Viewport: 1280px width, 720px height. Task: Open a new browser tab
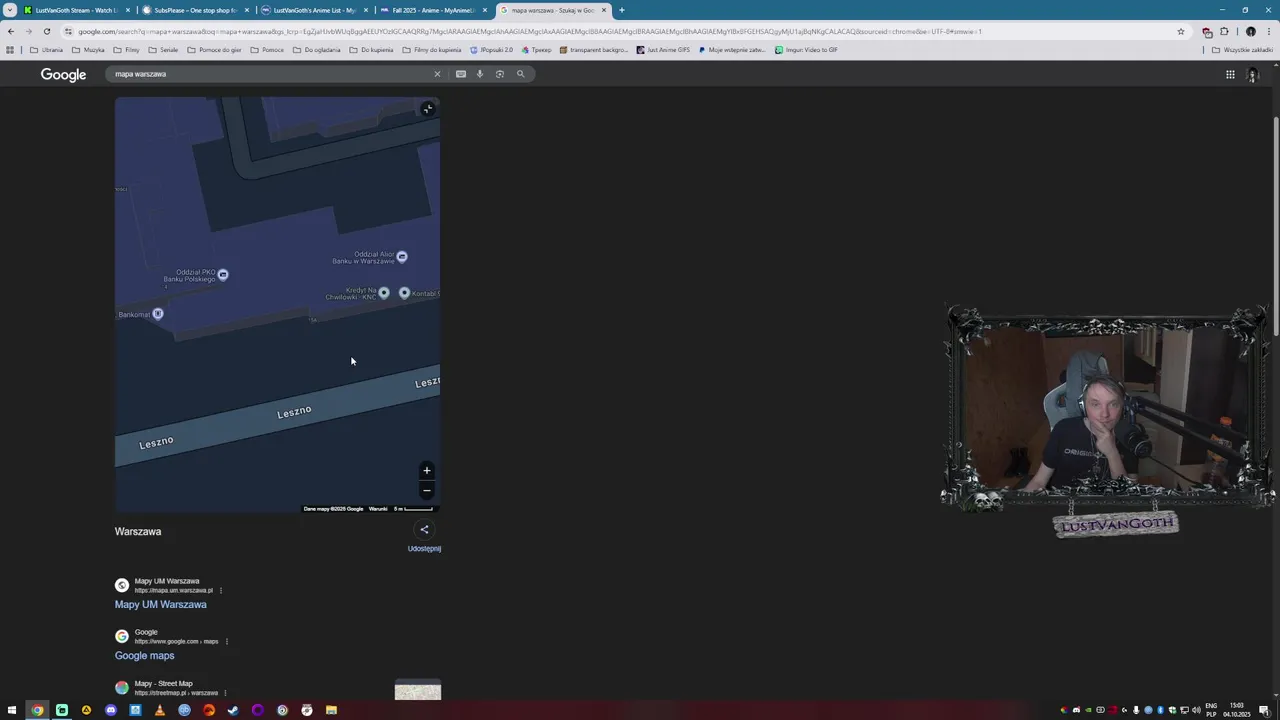pyautogui.click(x=621, y=10)
